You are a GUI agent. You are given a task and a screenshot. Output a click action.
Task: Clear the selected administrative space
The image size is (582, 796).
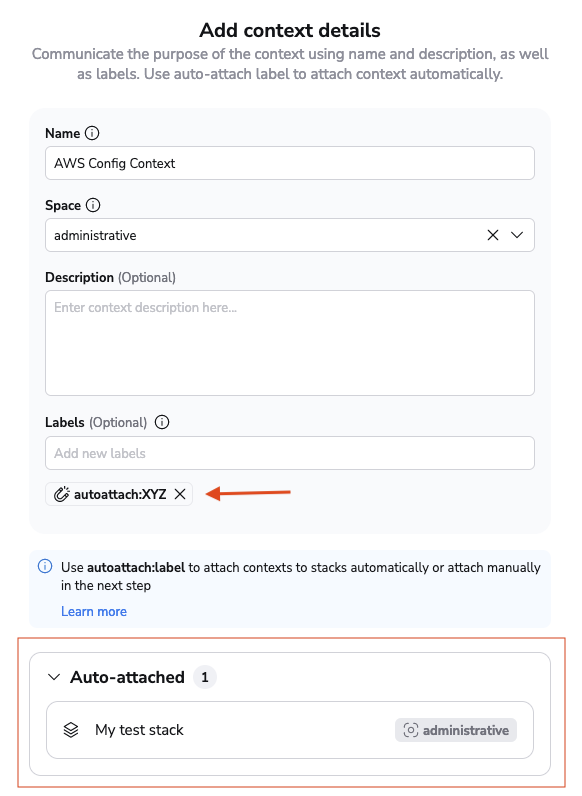pyautogui.click(x=493, y=235)
